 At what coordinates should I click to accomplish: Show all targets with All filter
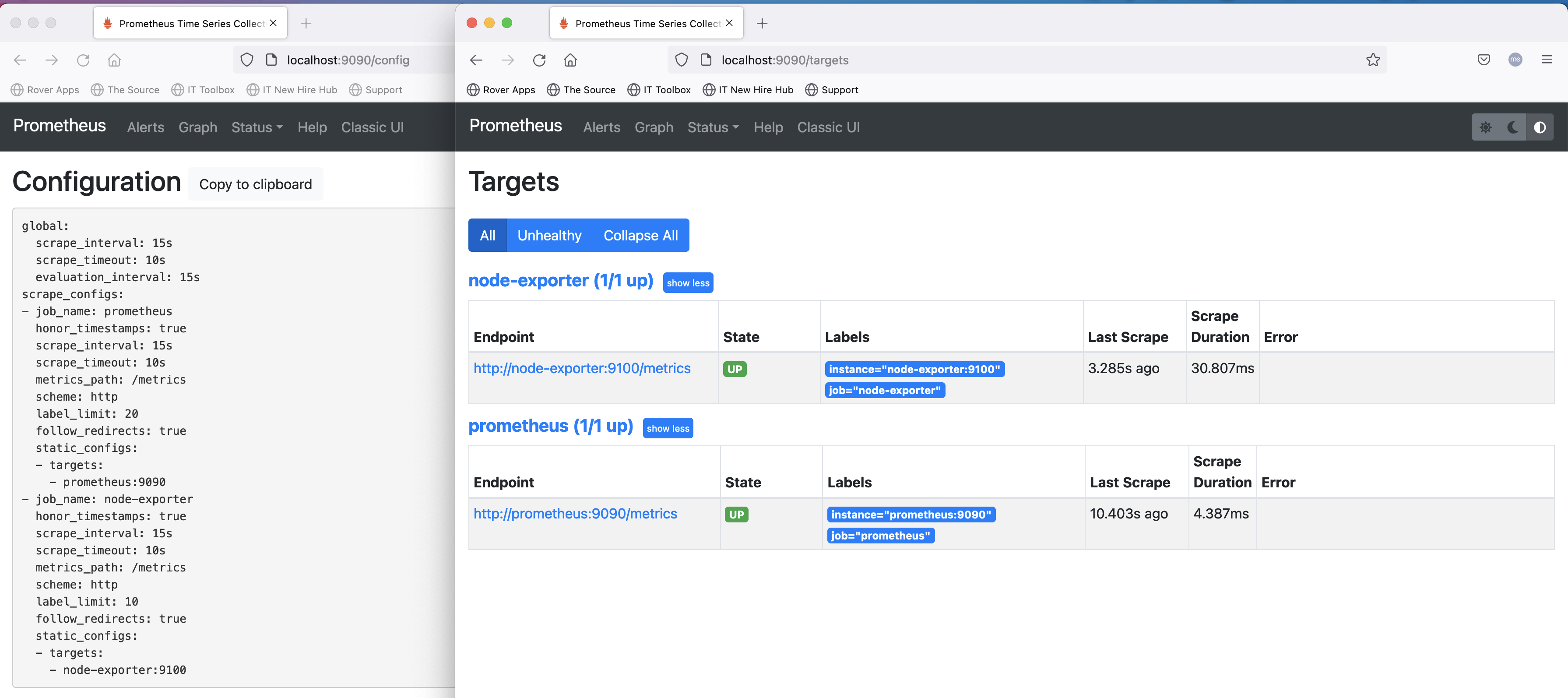pos(488,235)
